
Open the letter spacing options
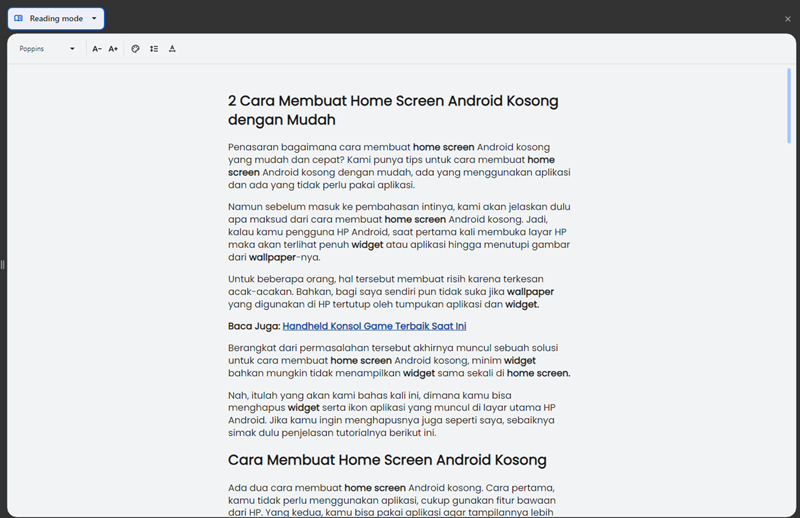point(172,48)
